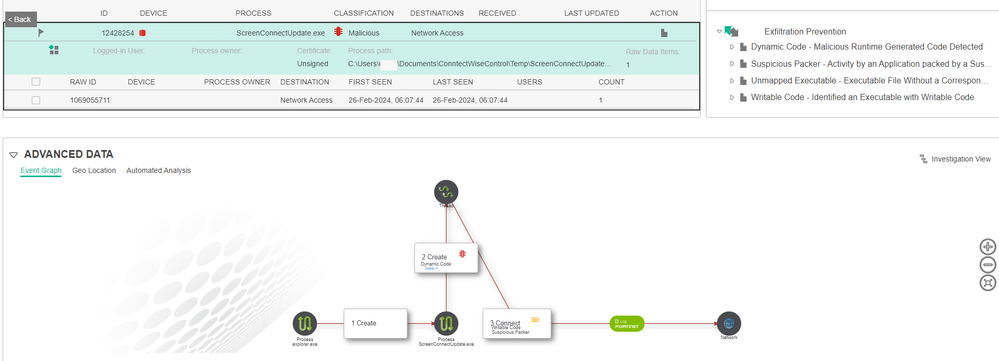
Task: Click the Fortinet Log badge in the graph
Action: click(x=627, y=323)
